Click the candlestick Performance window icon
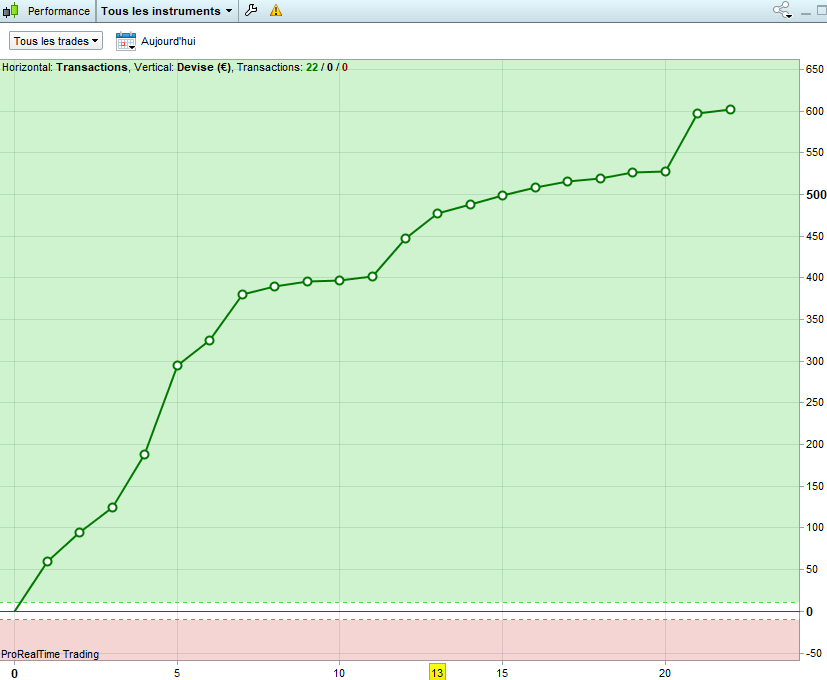The width and height of the screenshot is (827, 680). pyautogui.click(x=11, y=11)
